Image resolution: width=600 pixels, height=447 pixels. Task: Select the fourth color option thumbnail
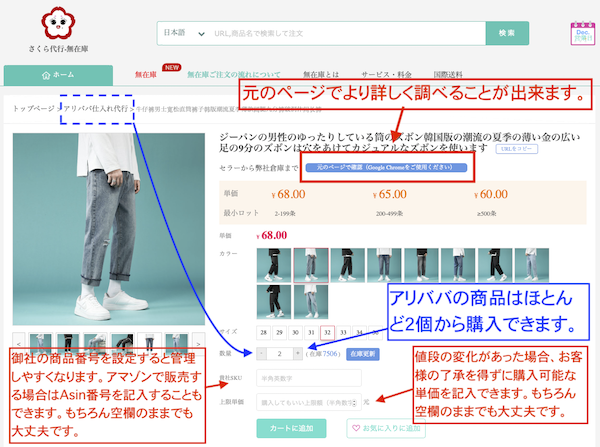384,265
